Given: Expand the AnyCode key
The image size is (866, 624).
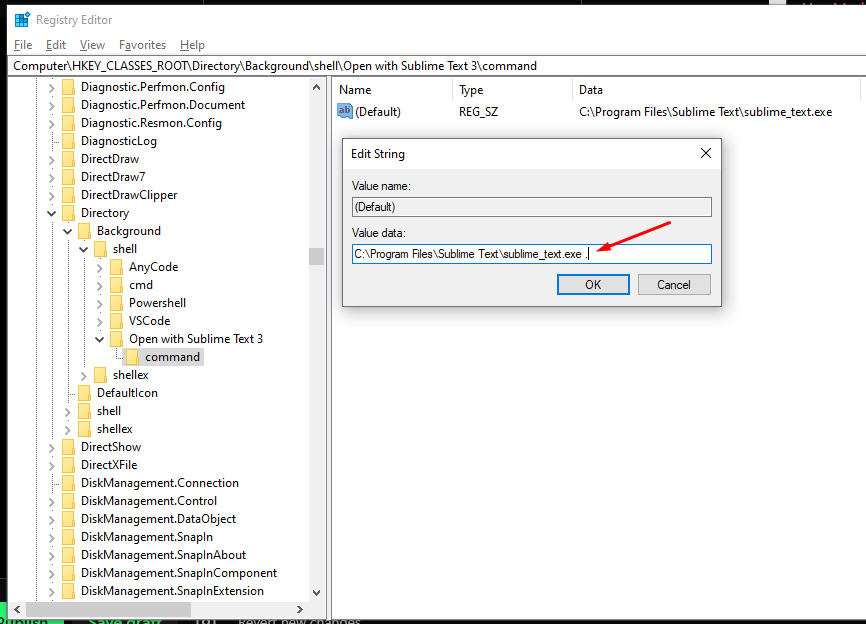Looking at the screenshot, I should coord(99,268).
